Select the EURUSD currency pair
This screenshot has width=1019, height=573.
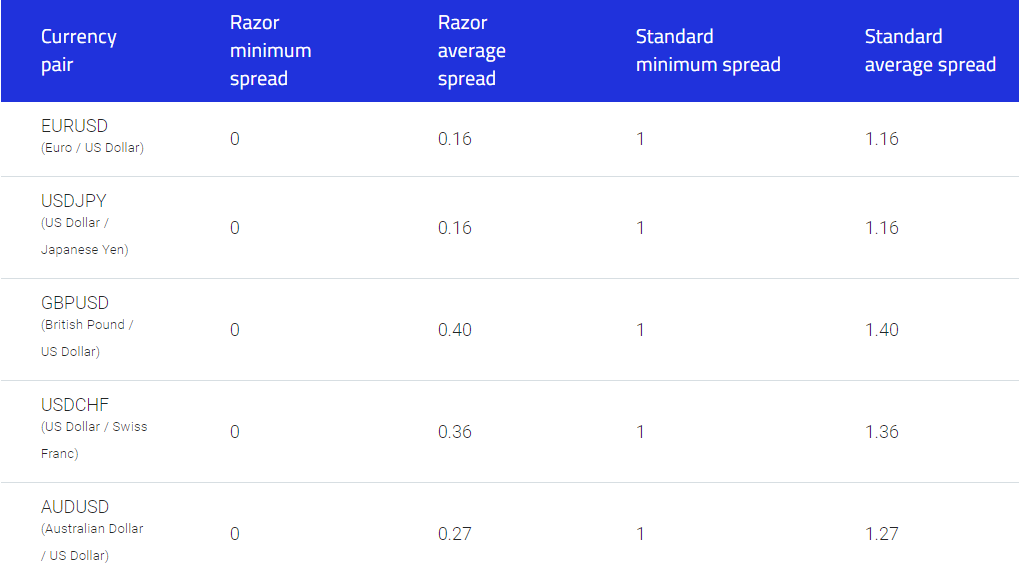pyautogui.click(x=74, y=126)
